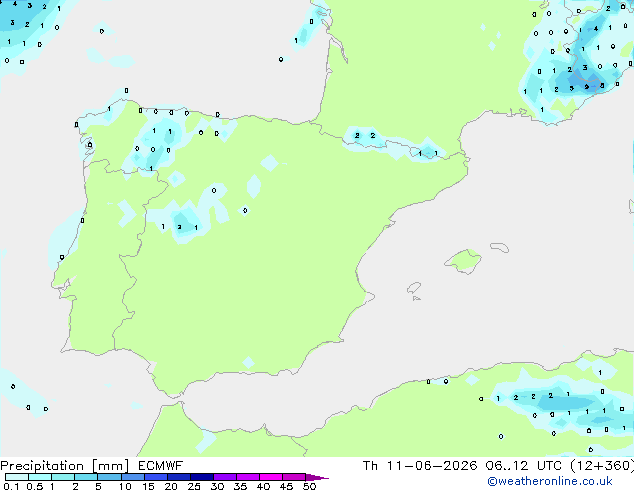Click the ECMWF model label
The height and width of the screenshot is (490, 634).
(x=161, y=466)
